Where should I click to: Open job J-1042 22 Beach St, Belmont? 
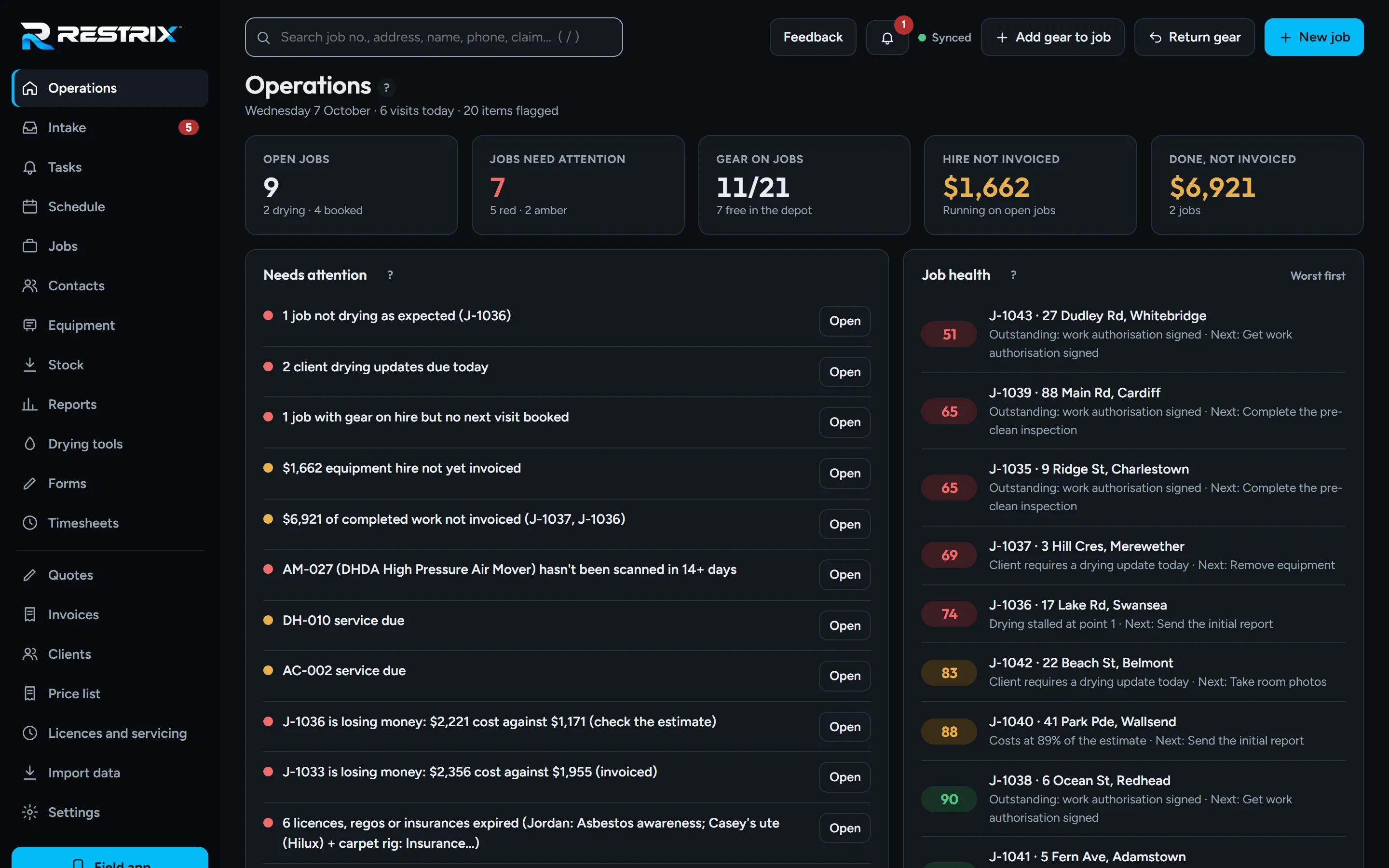(1133, 672)
